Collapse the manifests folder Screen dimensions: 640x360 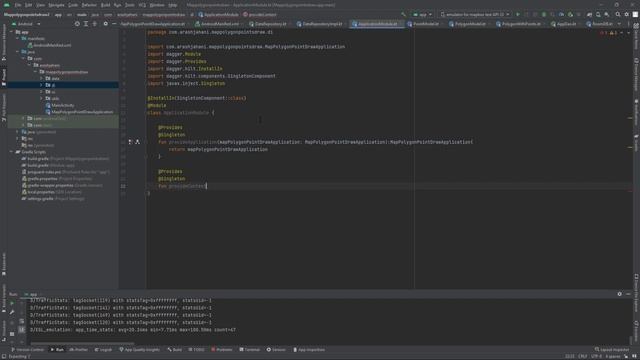(x=18, y=38)
